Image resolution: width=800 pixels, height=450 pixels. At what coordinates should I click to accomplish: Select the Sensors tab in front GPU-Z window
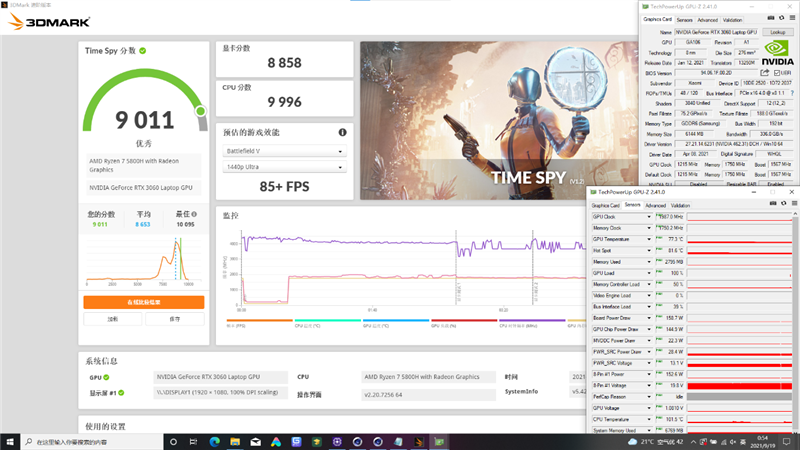632,205
